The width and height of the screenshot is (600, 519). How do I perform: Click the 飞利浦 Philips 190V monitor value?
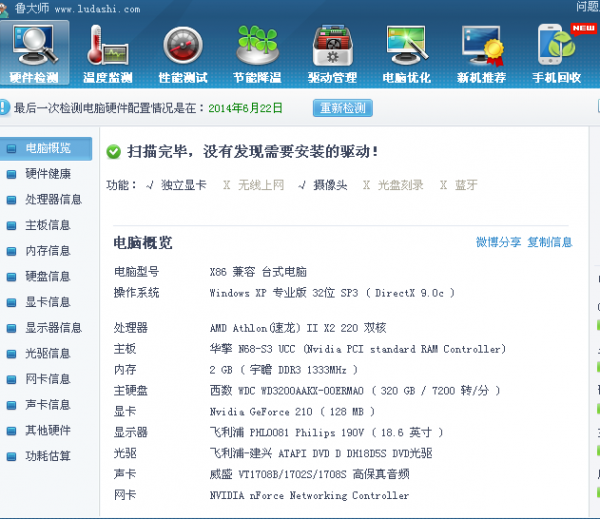tap(326, 433)
